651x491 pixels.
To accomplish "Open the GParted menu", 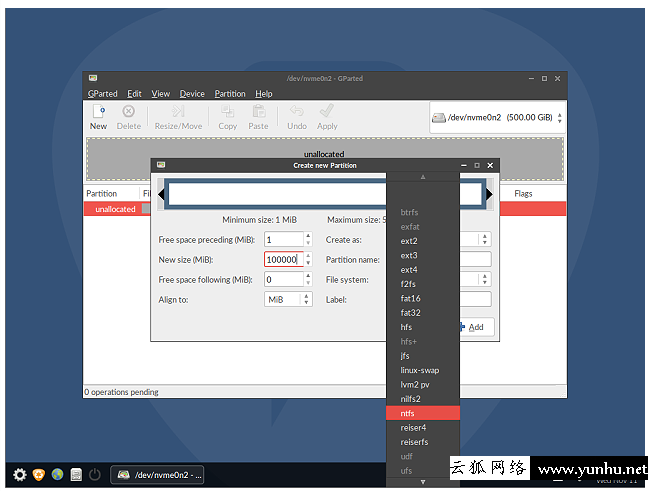I will point(103,94).
